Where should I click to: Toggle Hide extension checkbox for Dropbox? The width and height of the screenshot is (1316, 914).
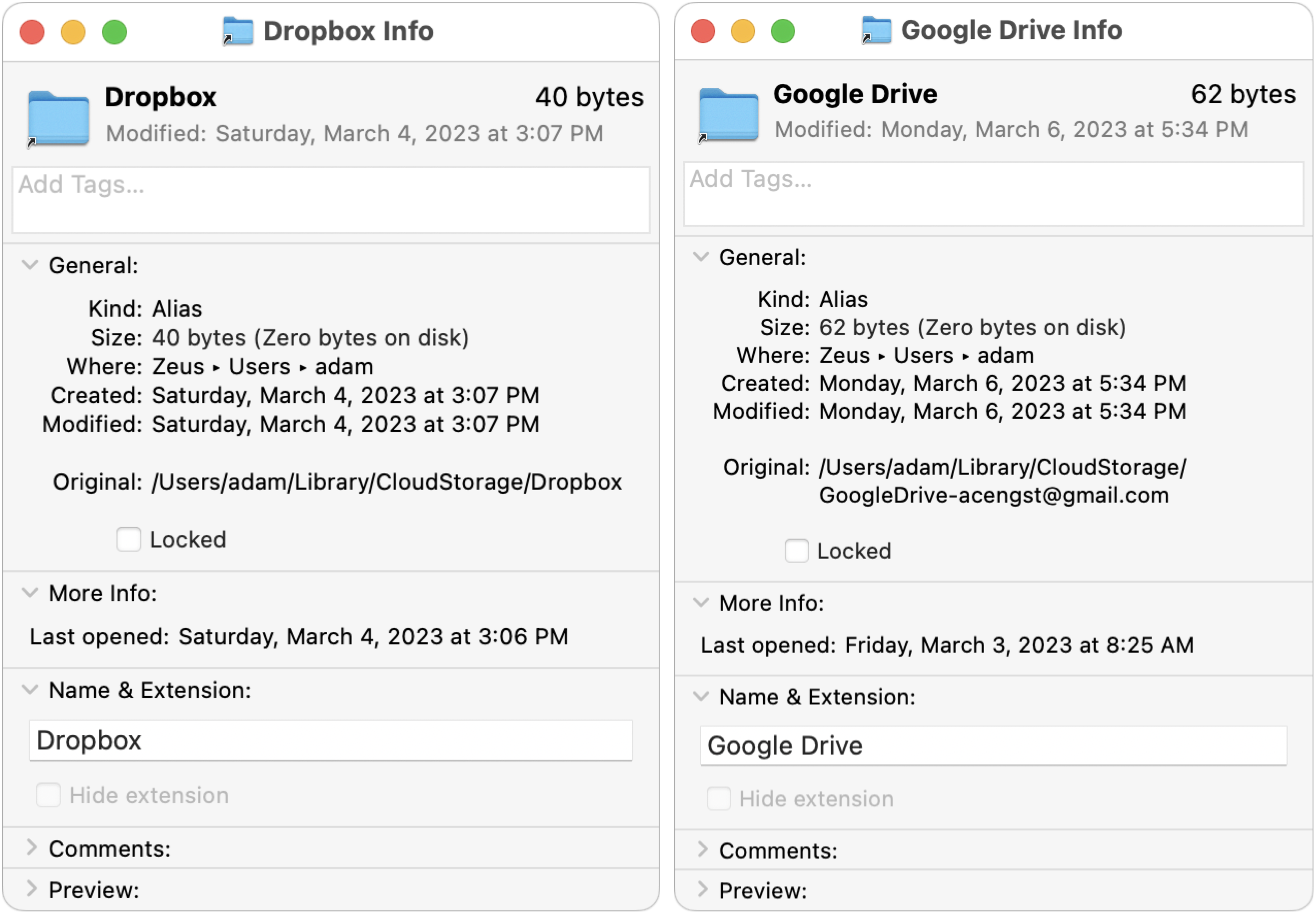pos(48,795)
